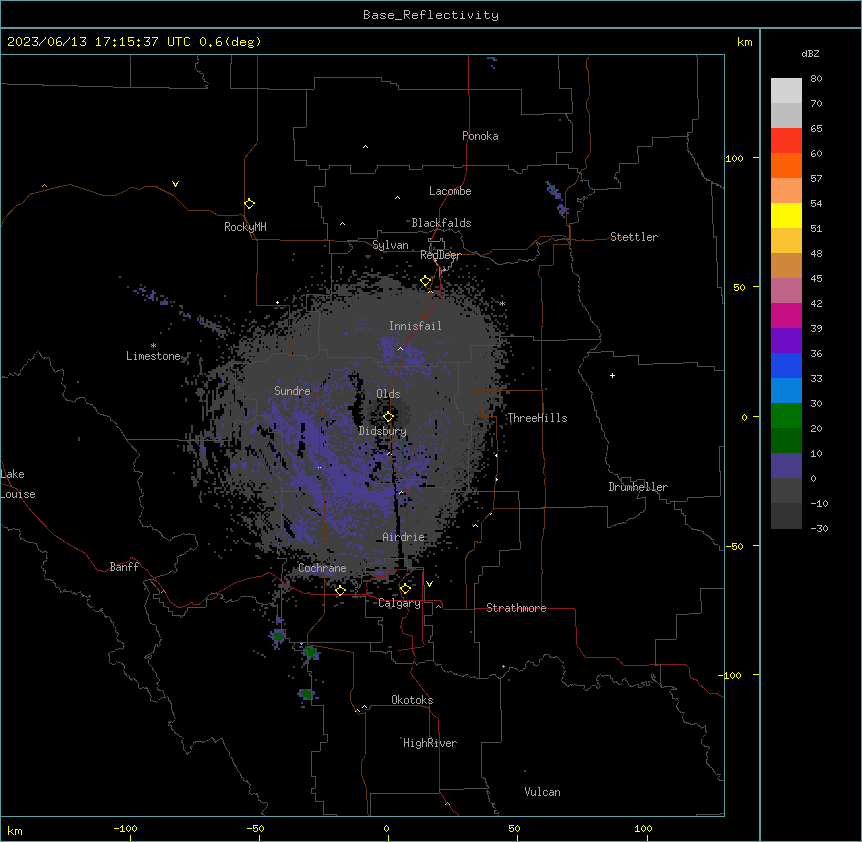This screenshot has height=842, width=862.
Task: Click the Didsbury town label
Action: [x=383, y=431]
